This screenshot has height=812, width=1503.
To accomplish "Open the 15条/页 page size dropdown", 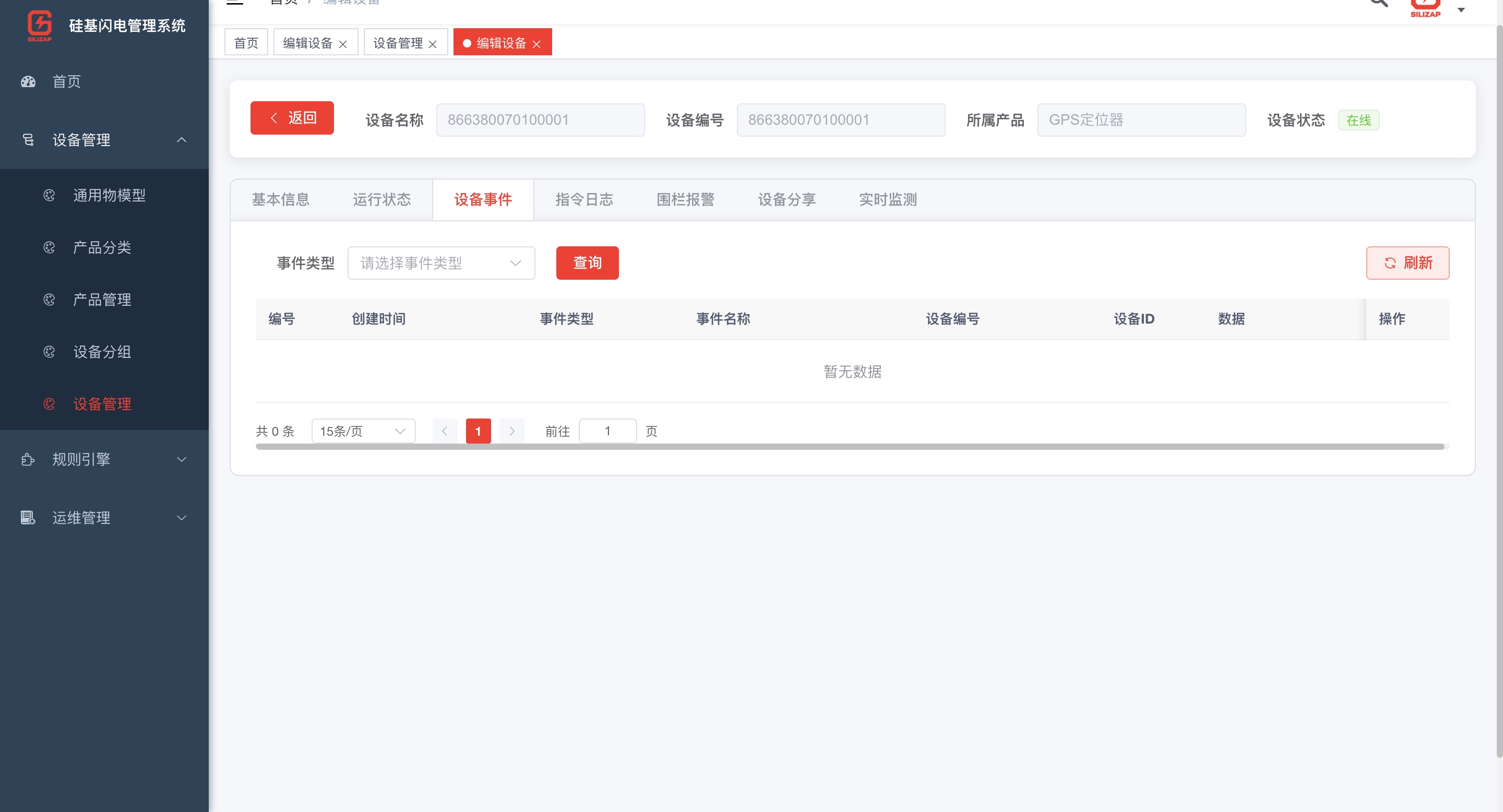I will pos(363,431).
